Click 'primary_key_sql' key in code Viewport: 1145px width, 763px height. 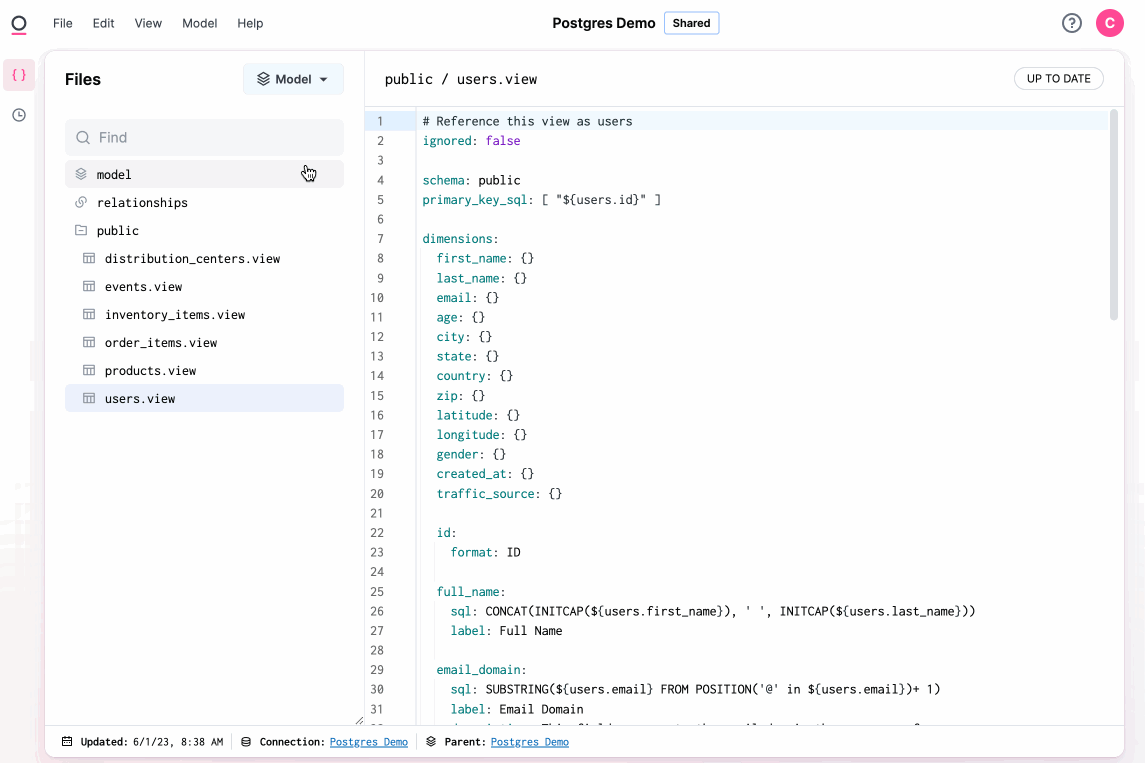click(x=475, y=200)
